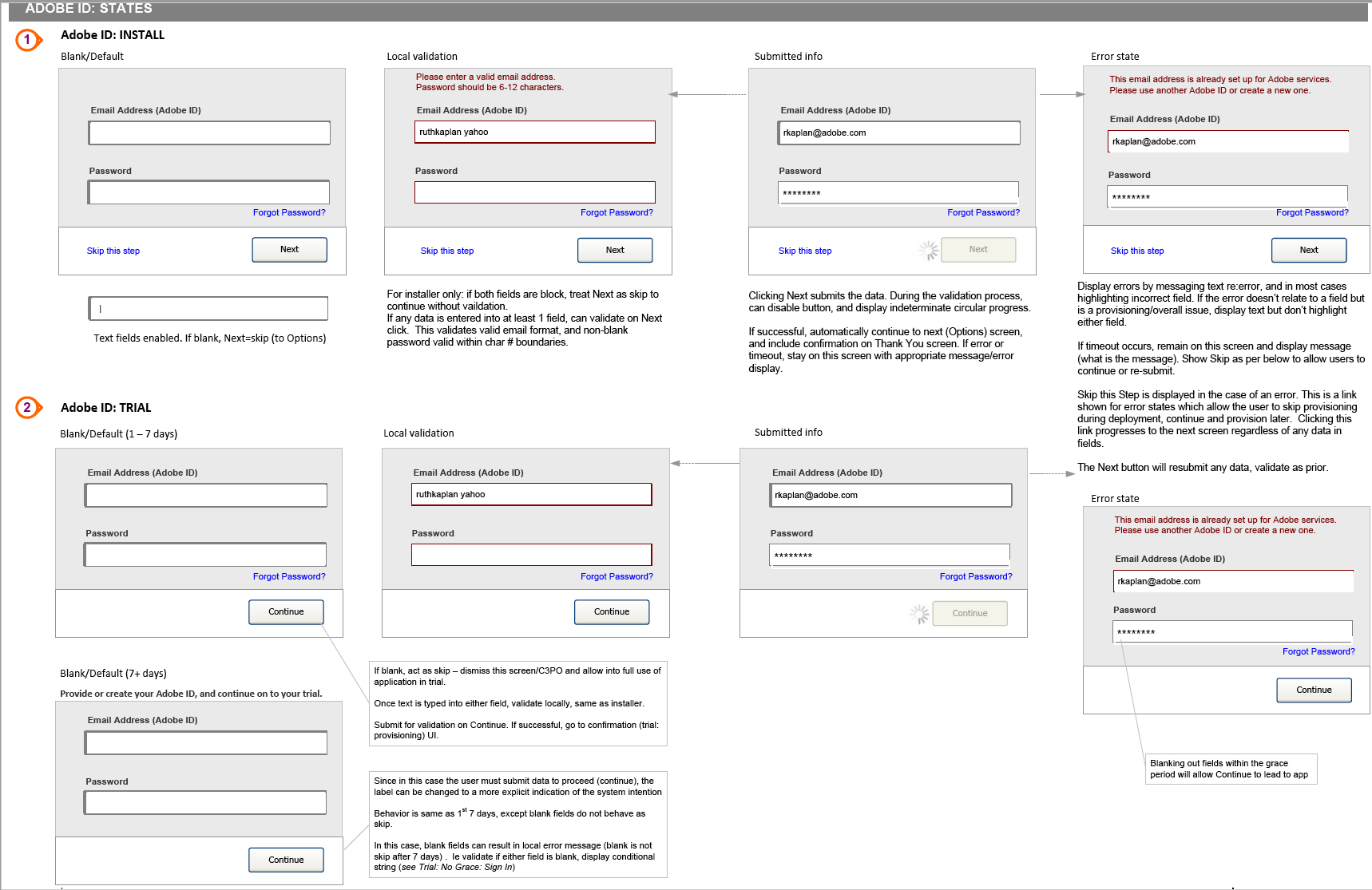Click 'Text fields enabled. If blank, Next=skip' caption
This screenshot has height=890, width=1372.
coord(210,338)
